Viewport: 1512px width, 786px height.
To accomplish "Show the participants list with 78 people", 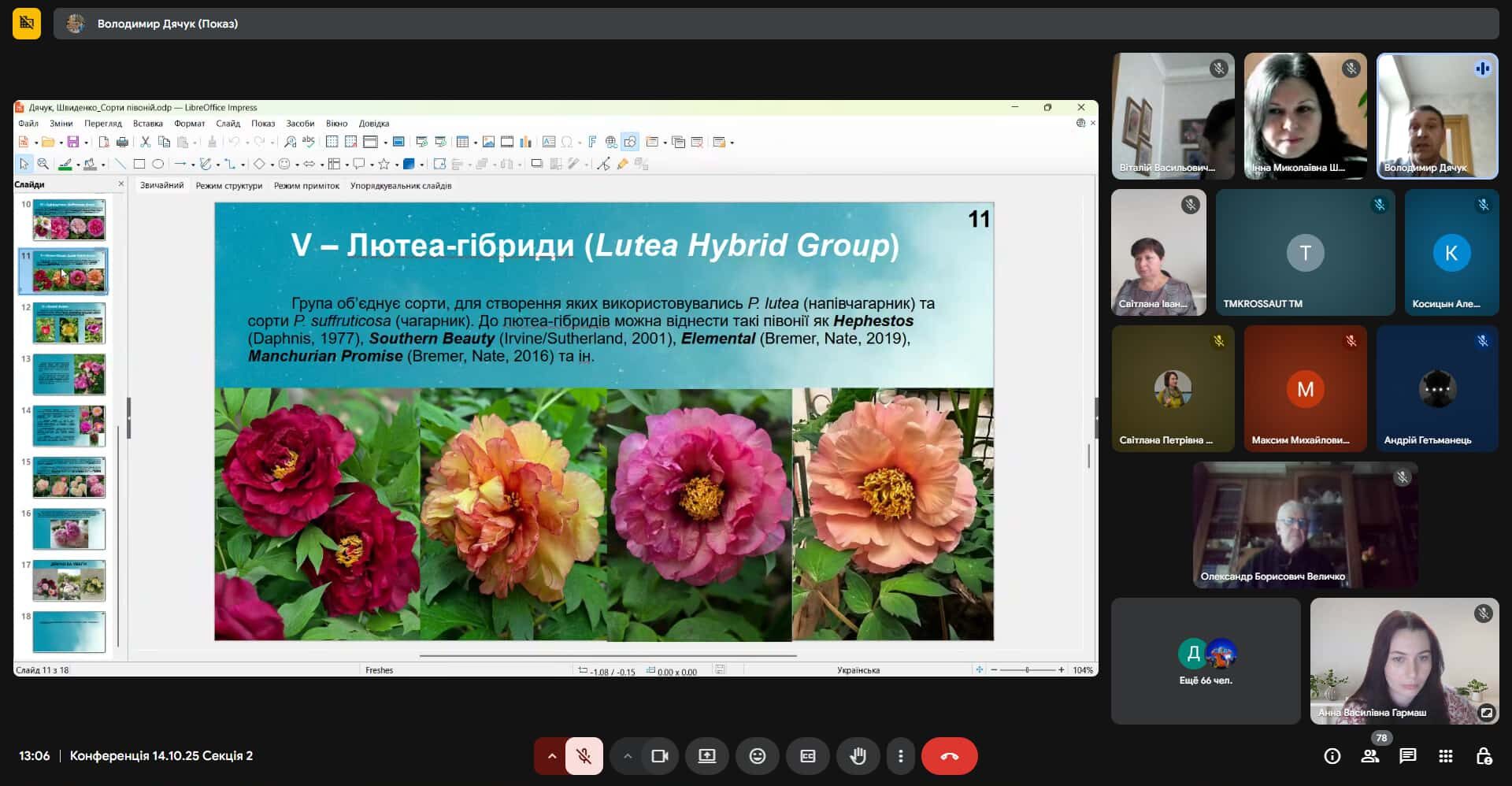I will (x=1370, y=756).
